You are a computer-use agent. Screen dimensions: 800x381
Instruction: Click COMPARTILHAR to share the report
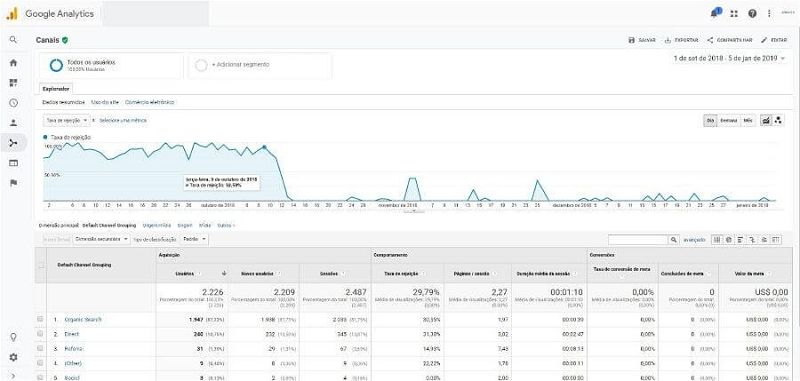[x=730, y=40]
